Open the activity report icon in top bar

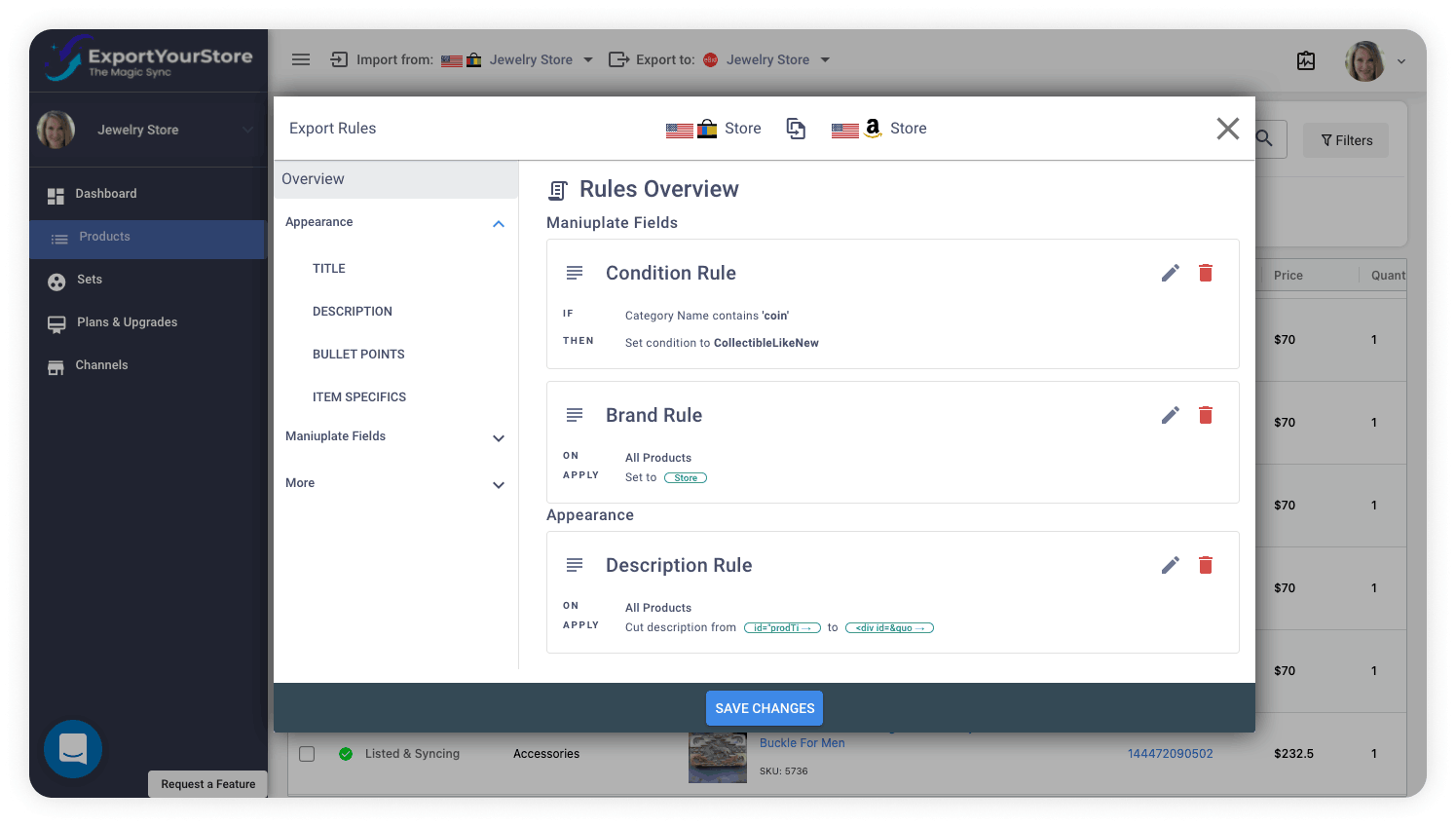pos(1306,60)
